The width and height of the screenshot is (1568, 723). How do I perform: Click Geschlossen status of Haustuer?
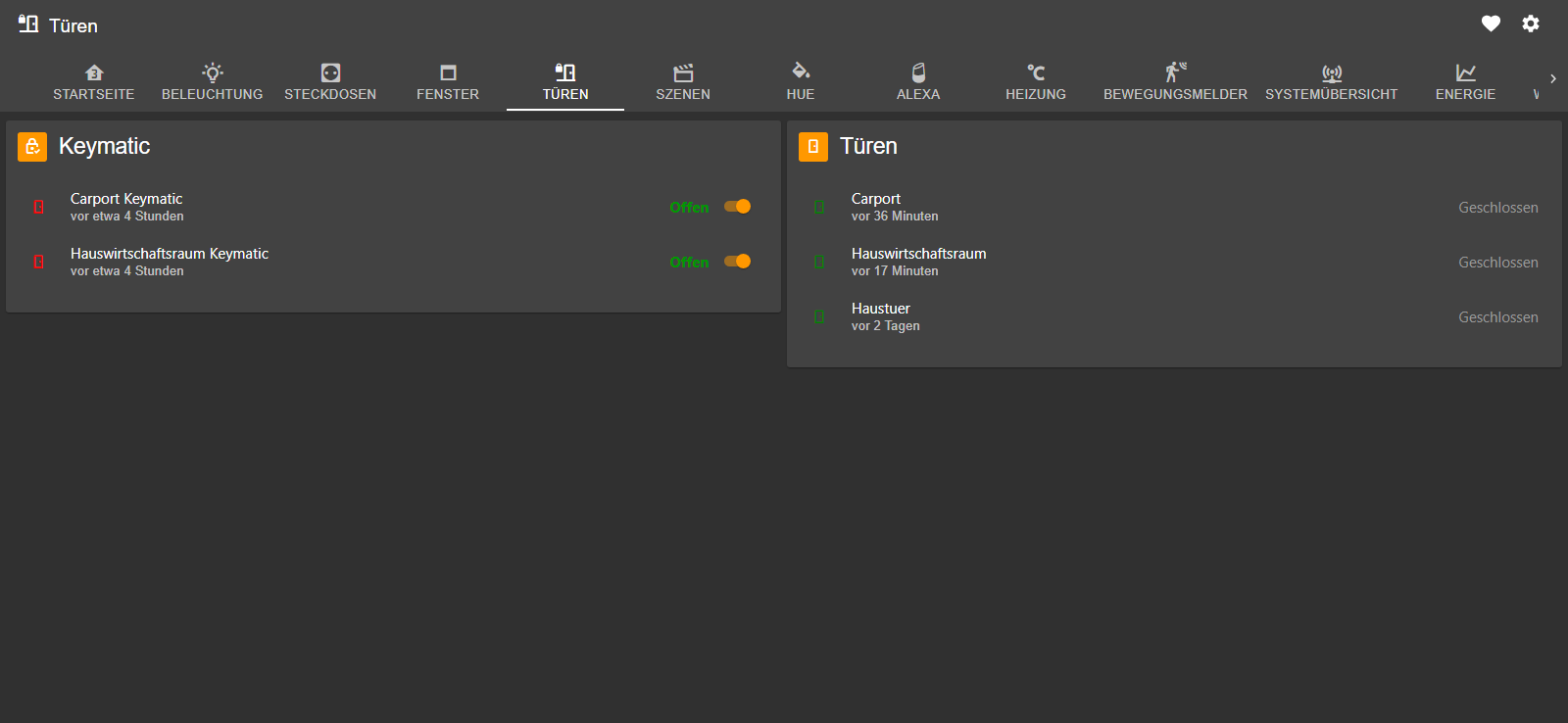[x=1498, y=317]
